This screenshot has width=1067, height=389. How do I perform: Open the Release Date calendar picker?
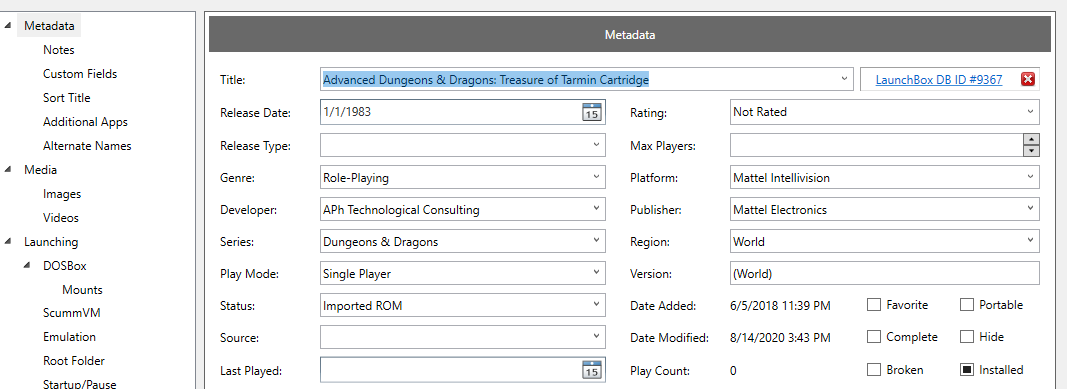tap(592, 112)
